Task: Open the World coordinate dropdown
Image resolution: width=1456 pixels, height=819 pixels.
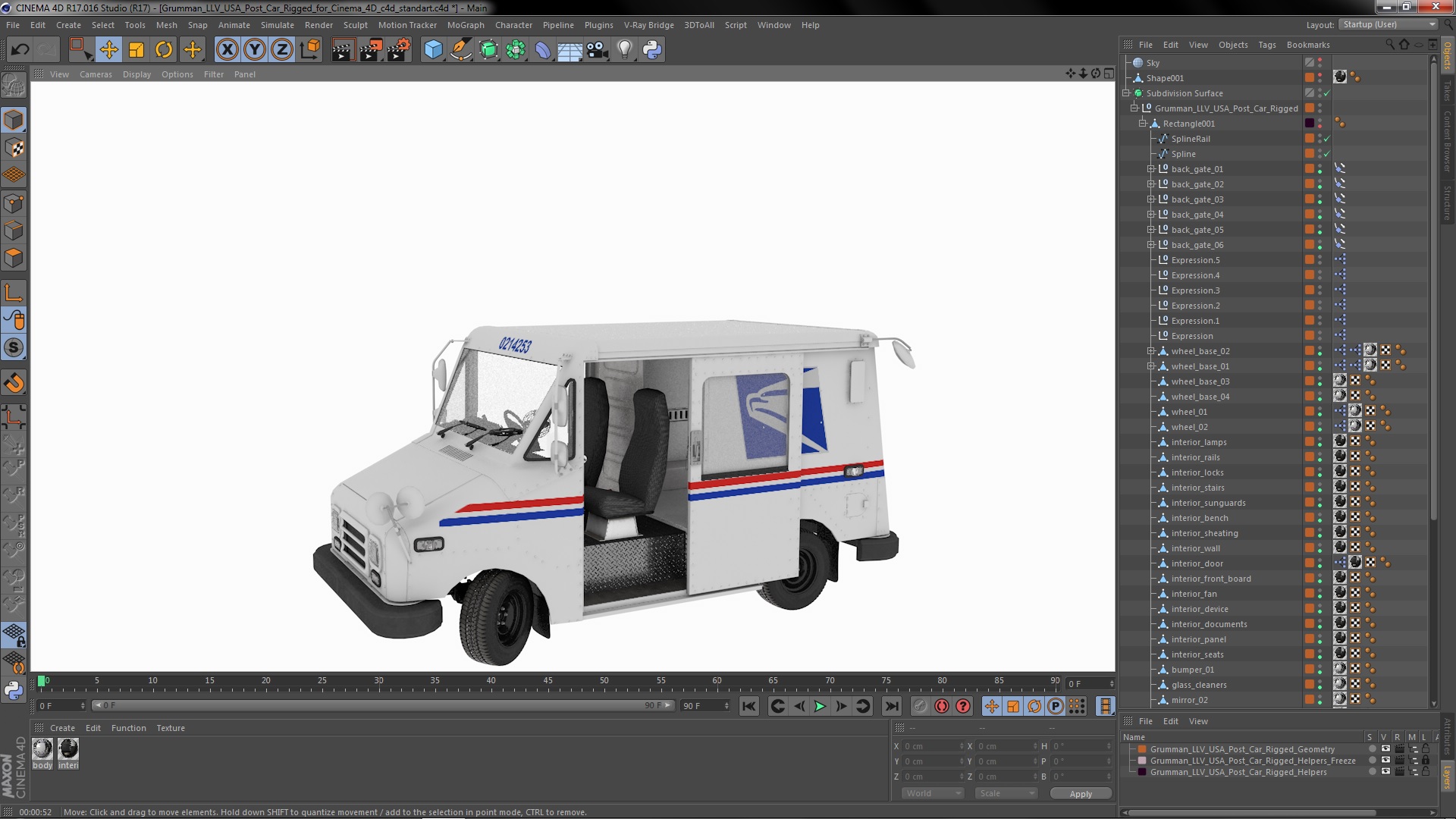Action: click(x=932, y=793)
